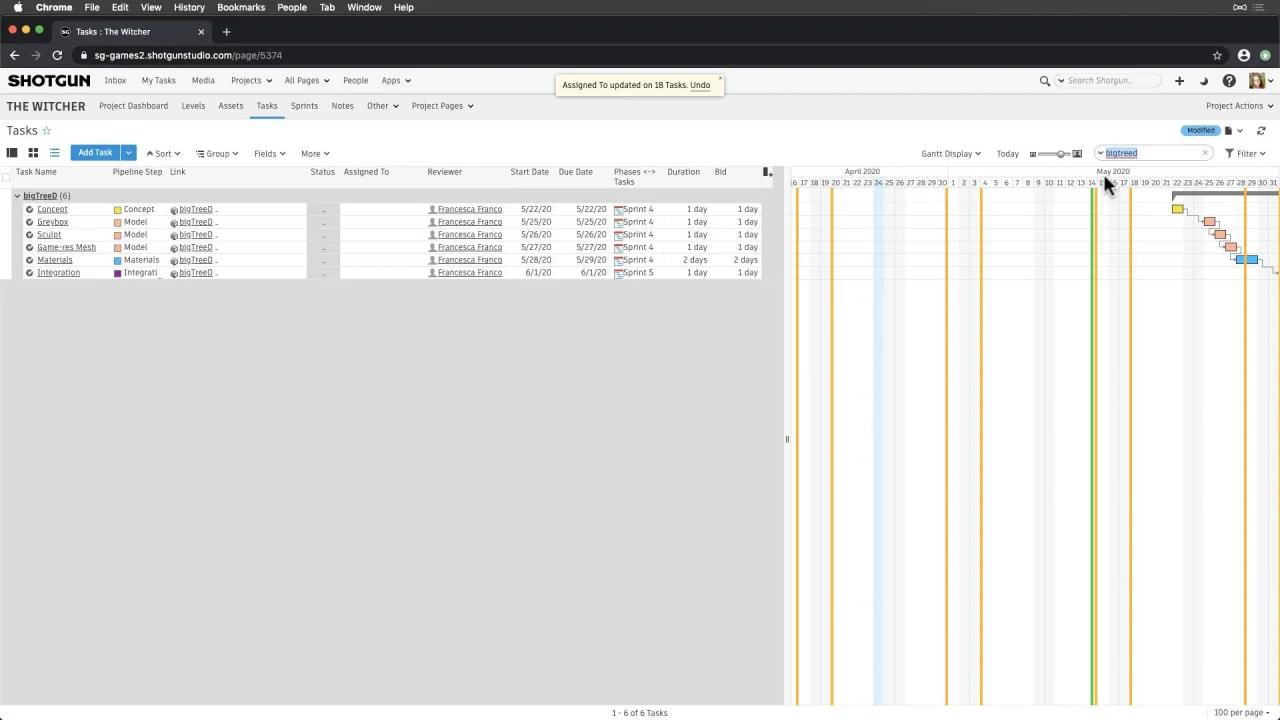This screenshot has width=1280, height=720.
Task: Click the column configure icon in header
Action: click(x=767, y=173)
